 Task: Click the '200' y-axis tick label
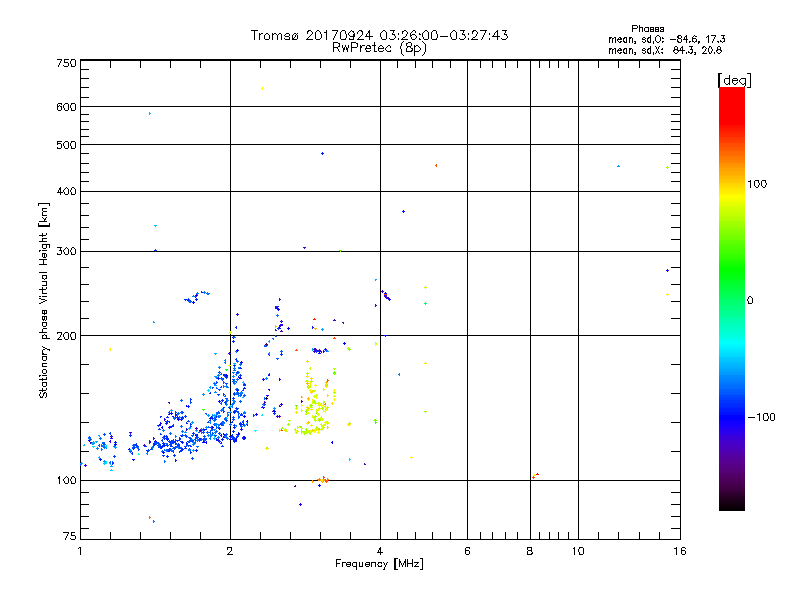click(66, 336)
